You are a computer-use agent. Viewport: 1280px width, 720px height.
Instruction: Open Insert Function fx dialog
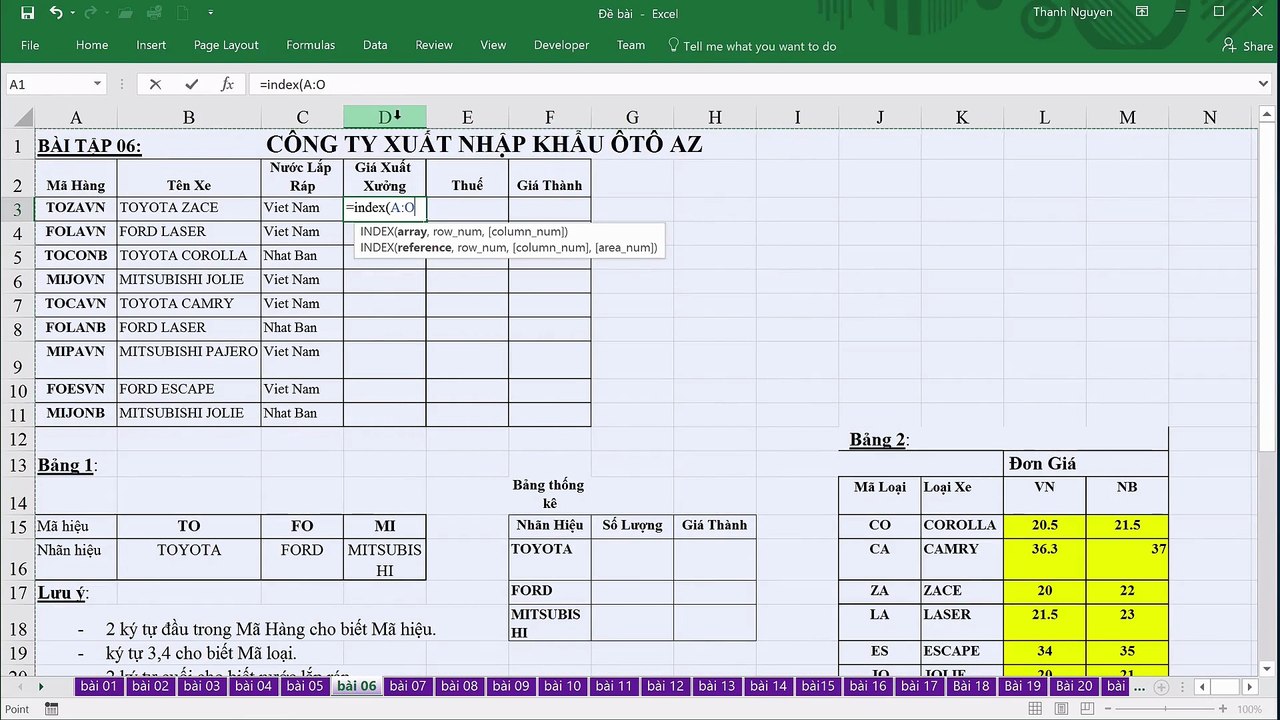coord(227,84)
